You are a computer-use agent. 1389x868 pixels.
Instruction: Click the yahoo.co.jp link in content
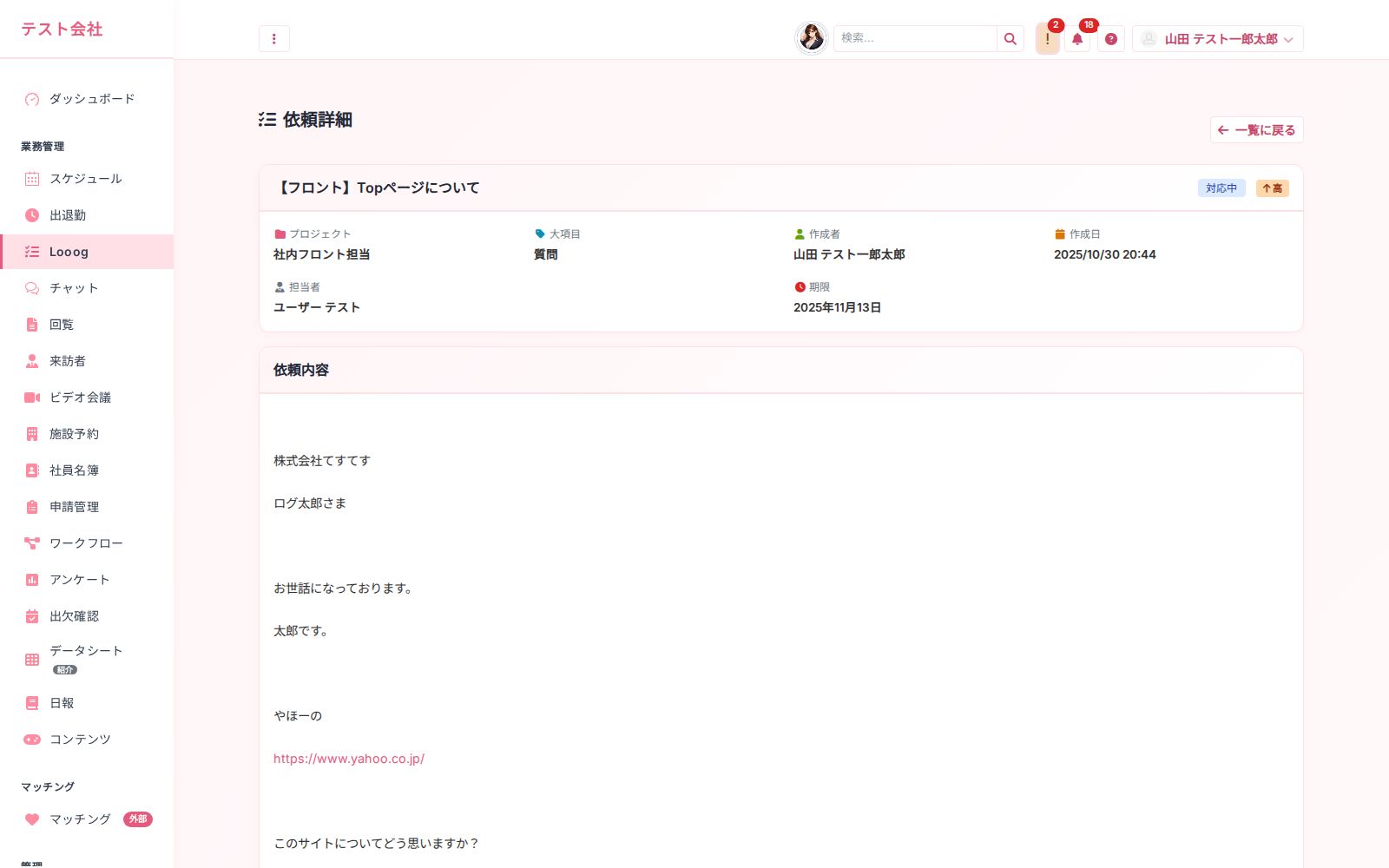click(x=349, y=759)
